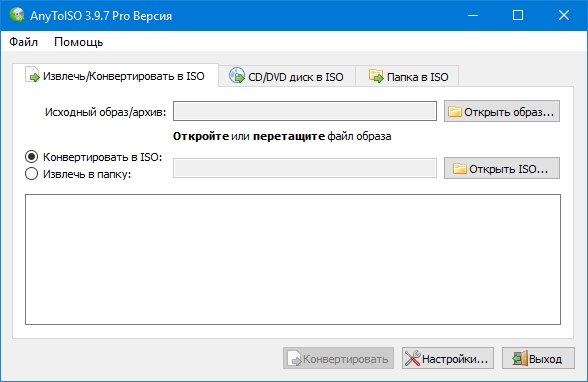The image size is (588, 382).
Task: Click the document icon on Извлечь/Конвертировать tab
Action: (32, 74)
